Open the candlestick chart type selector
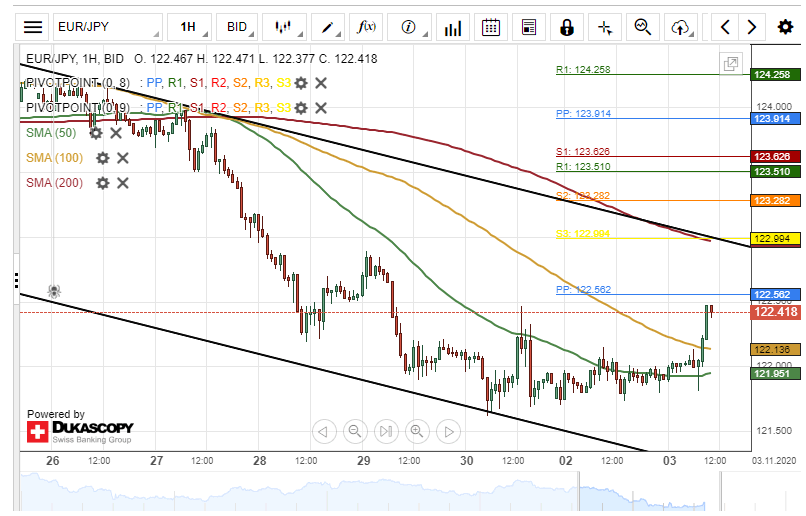 [284, 27]
